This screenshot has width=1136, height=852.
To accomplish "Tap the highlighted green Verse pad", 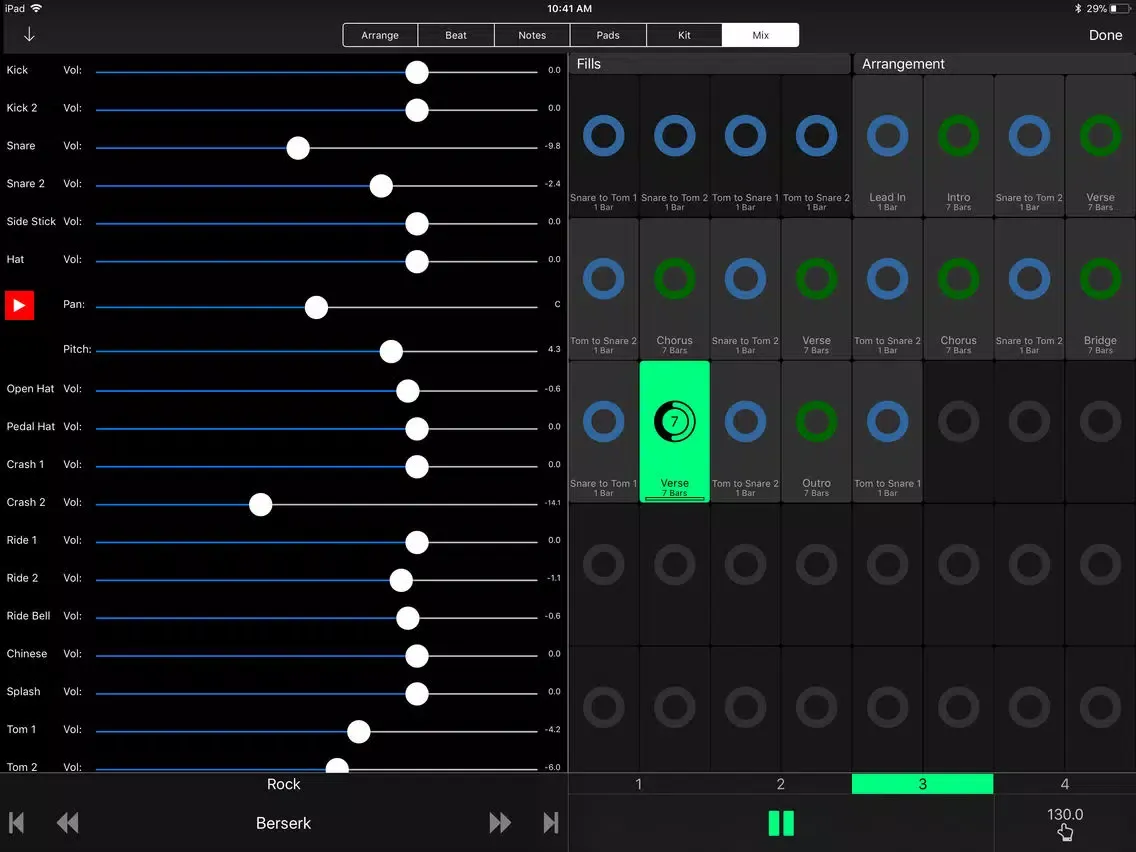I will click(674, 431).
